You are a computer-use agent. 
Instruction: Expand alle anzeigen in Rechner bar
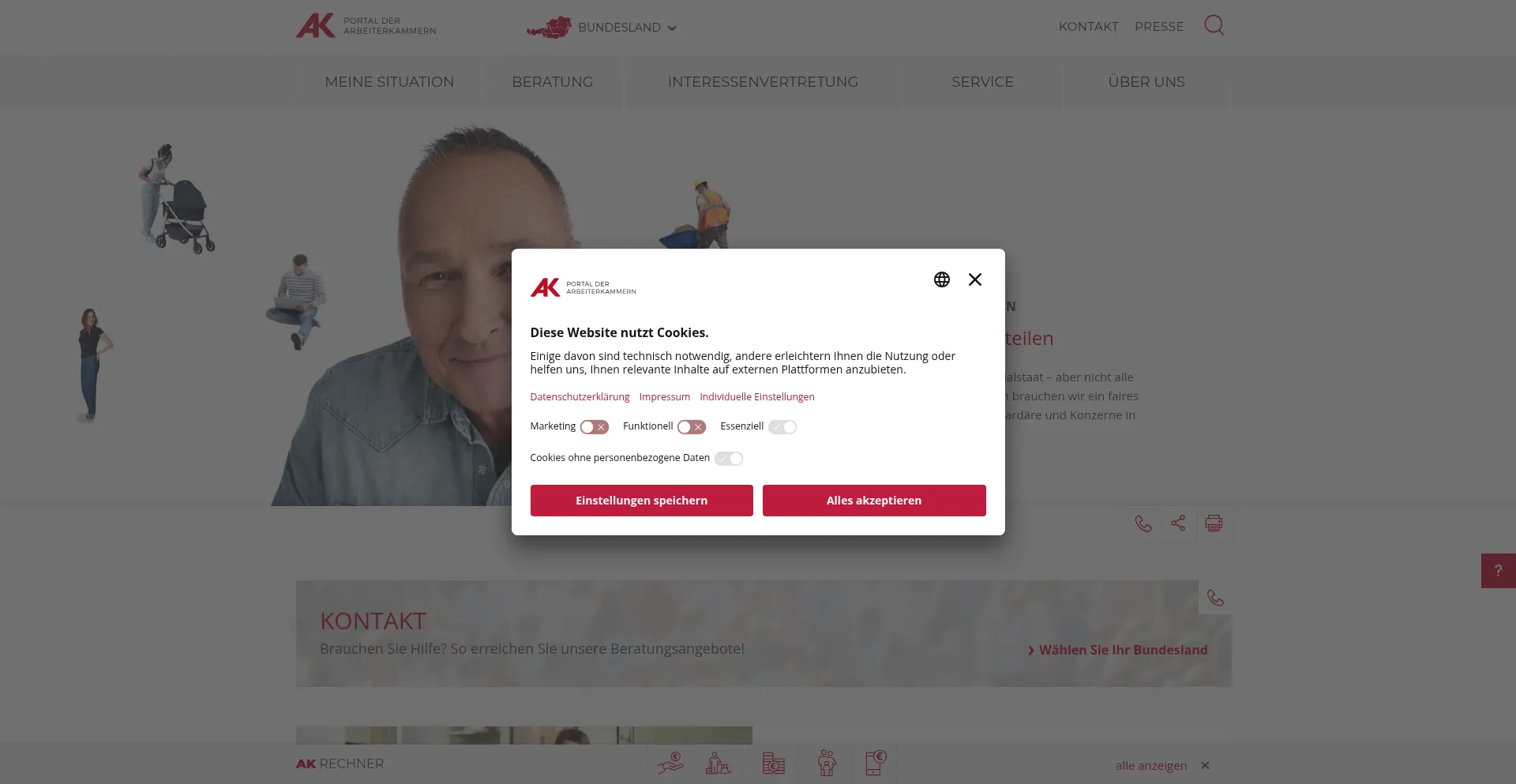(1150, 765)
